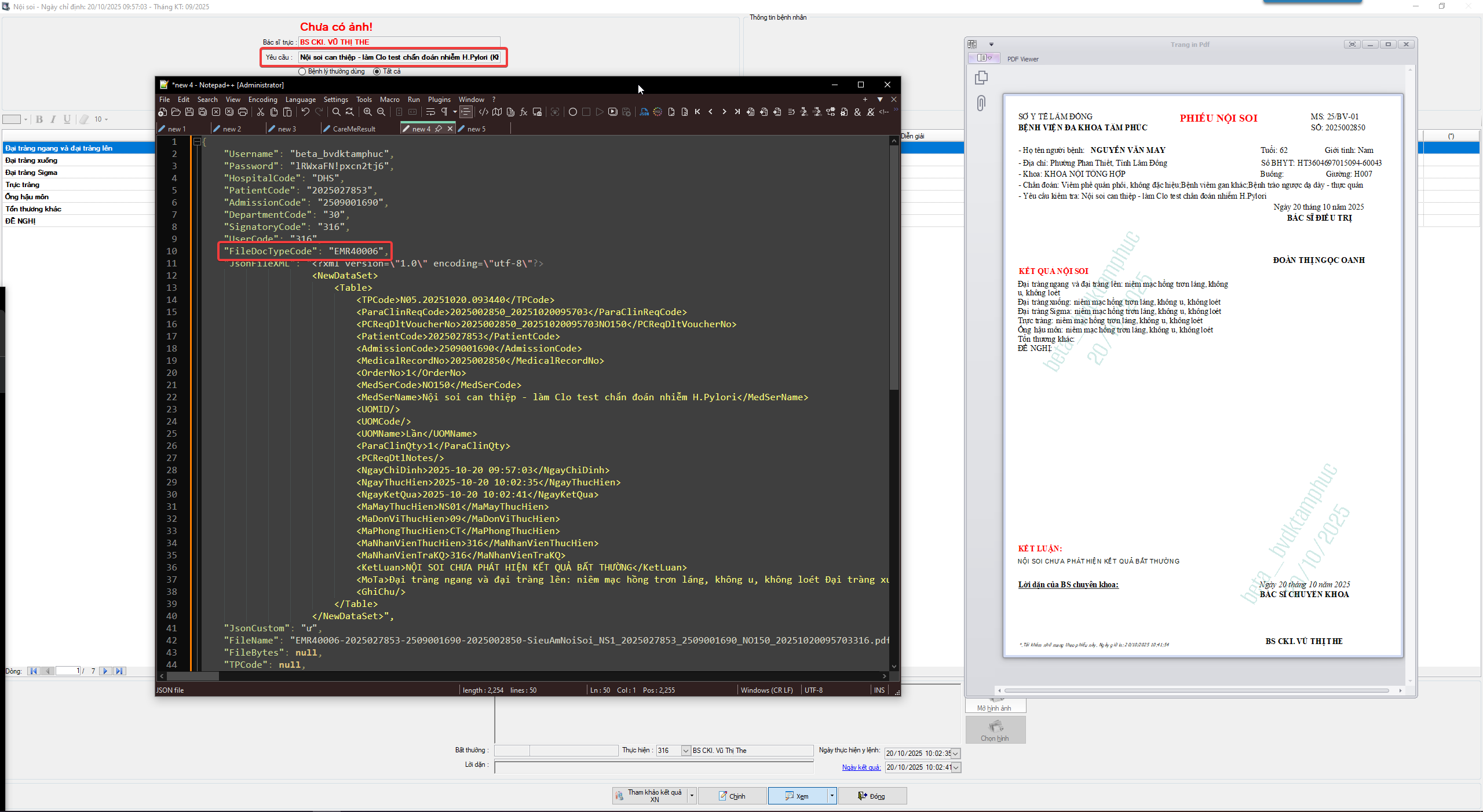Toggle the word wrap icon
This screenshot has height=812, width=1483.
point(430,112)
